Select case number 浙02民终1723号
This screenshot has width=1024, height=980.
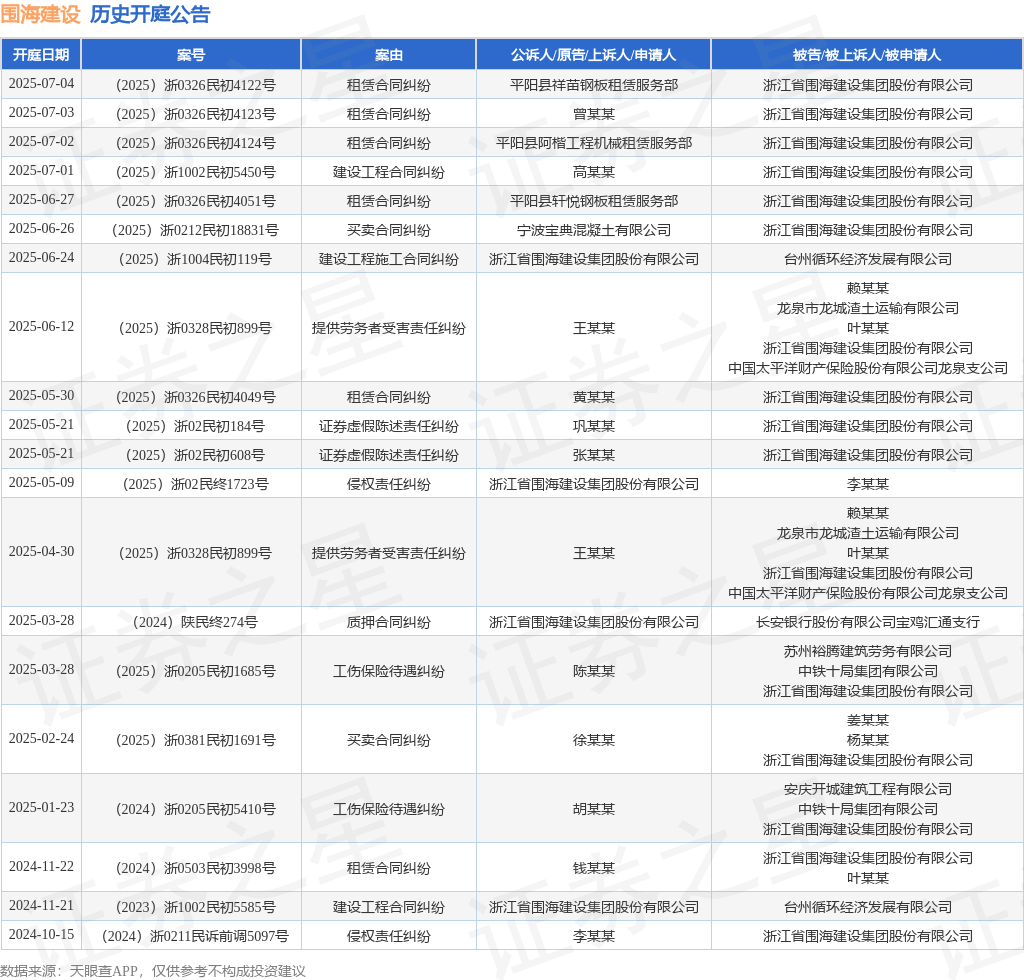[x=195, y=484]
